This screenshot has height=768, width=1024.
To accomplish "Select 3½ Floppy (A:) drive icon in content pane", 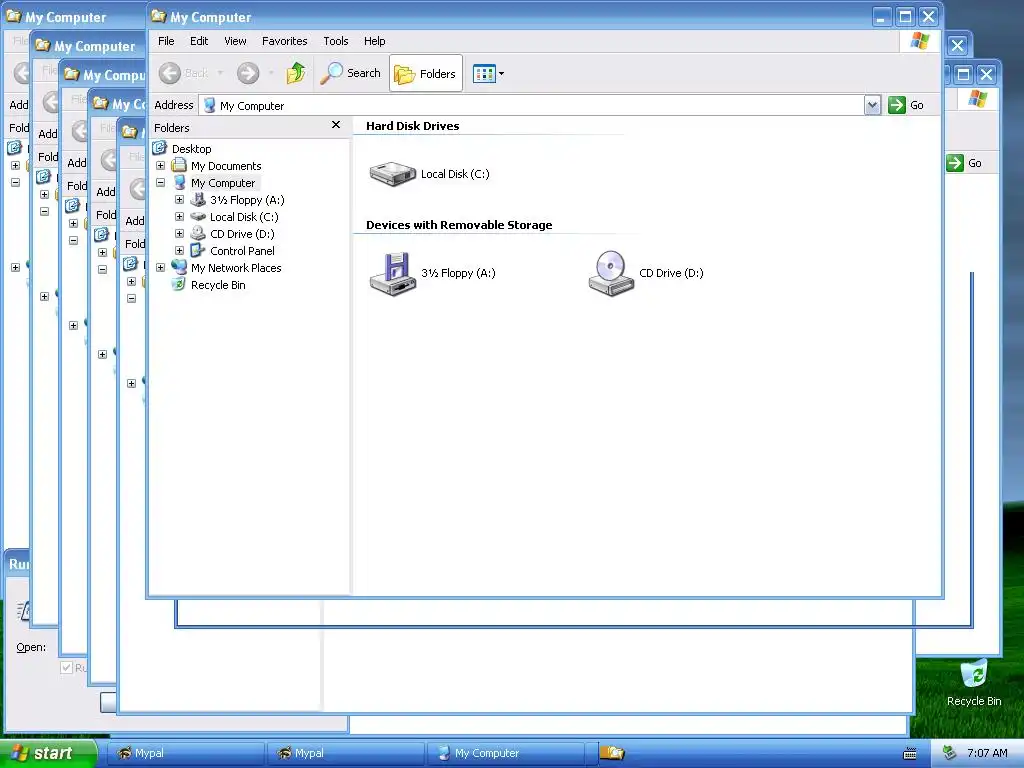I will tap(392, 274).
